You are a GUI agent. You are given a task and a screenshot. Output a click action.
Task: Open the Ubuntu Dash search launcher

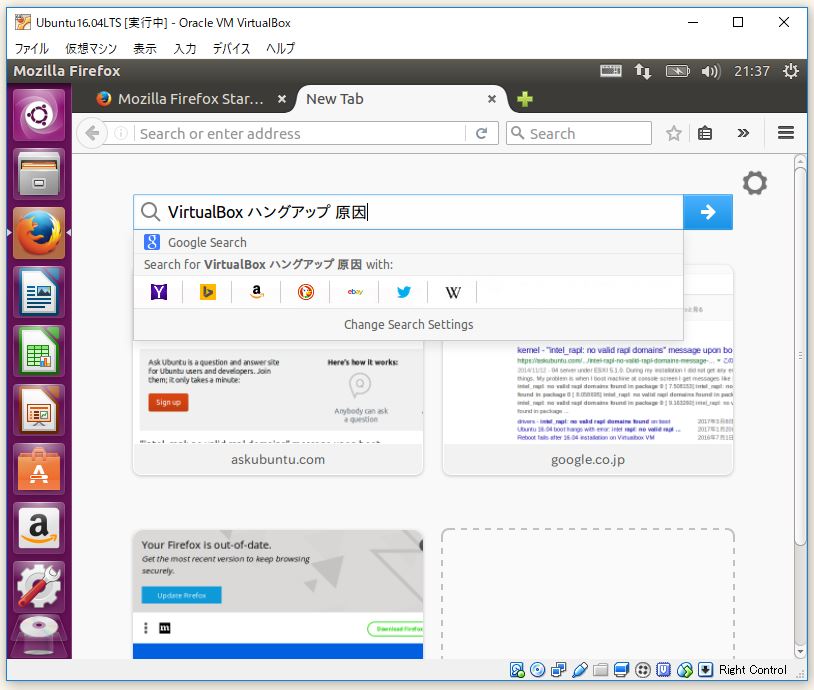[x=39, y=115]
